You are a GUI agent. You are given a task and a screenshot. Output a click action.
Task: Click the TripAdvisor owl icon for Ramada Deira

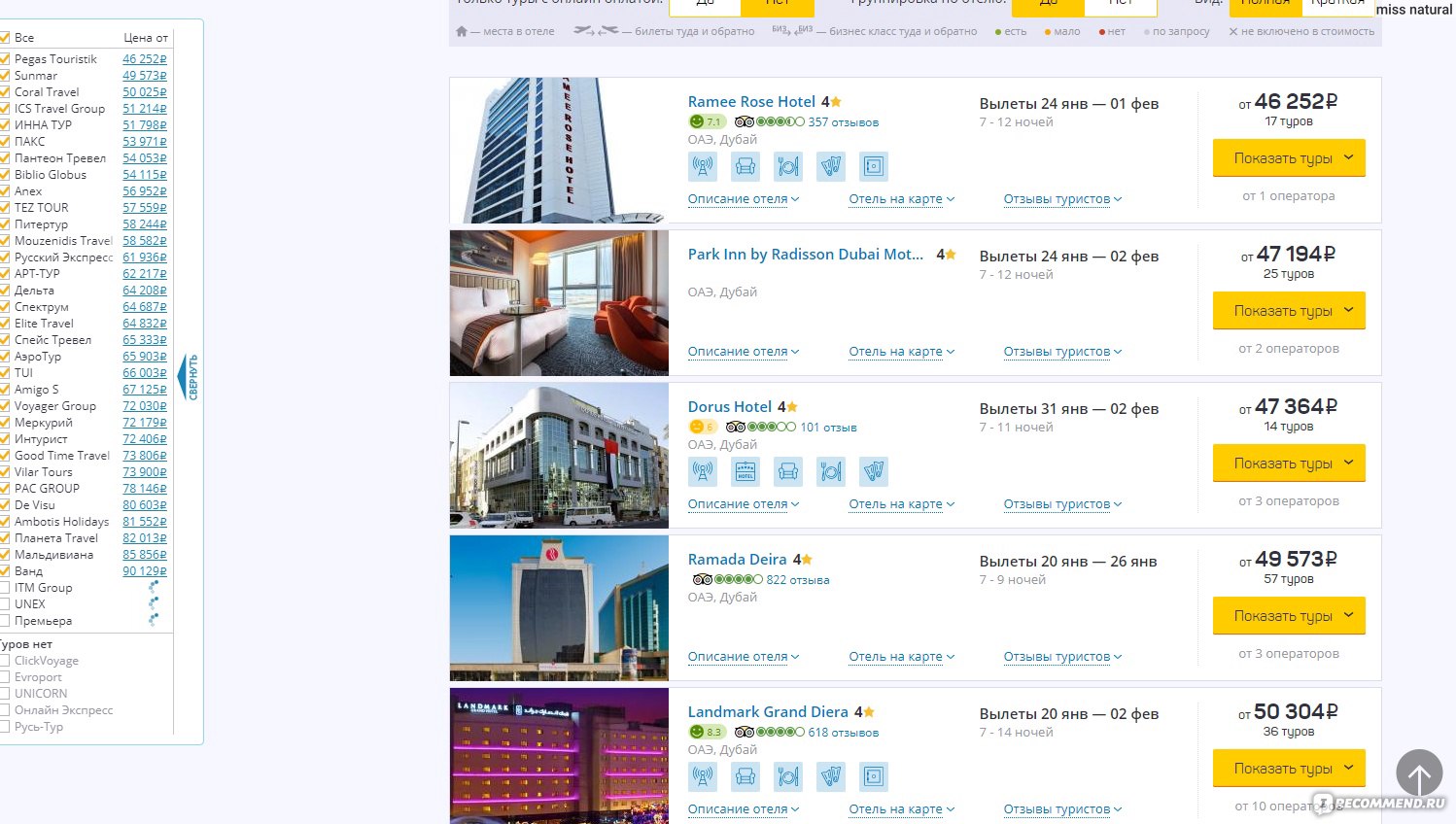[x=702, y=579]
